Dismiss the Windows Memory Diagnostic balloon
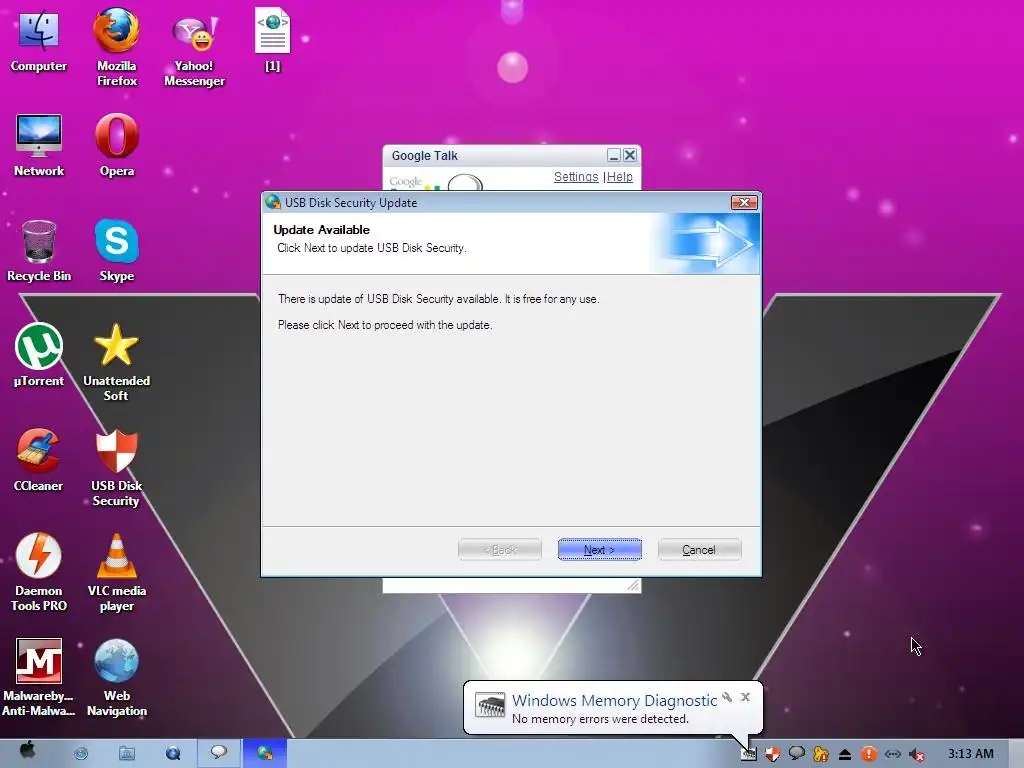Screen dimensions: 1024x768 [x=745, y=697]
